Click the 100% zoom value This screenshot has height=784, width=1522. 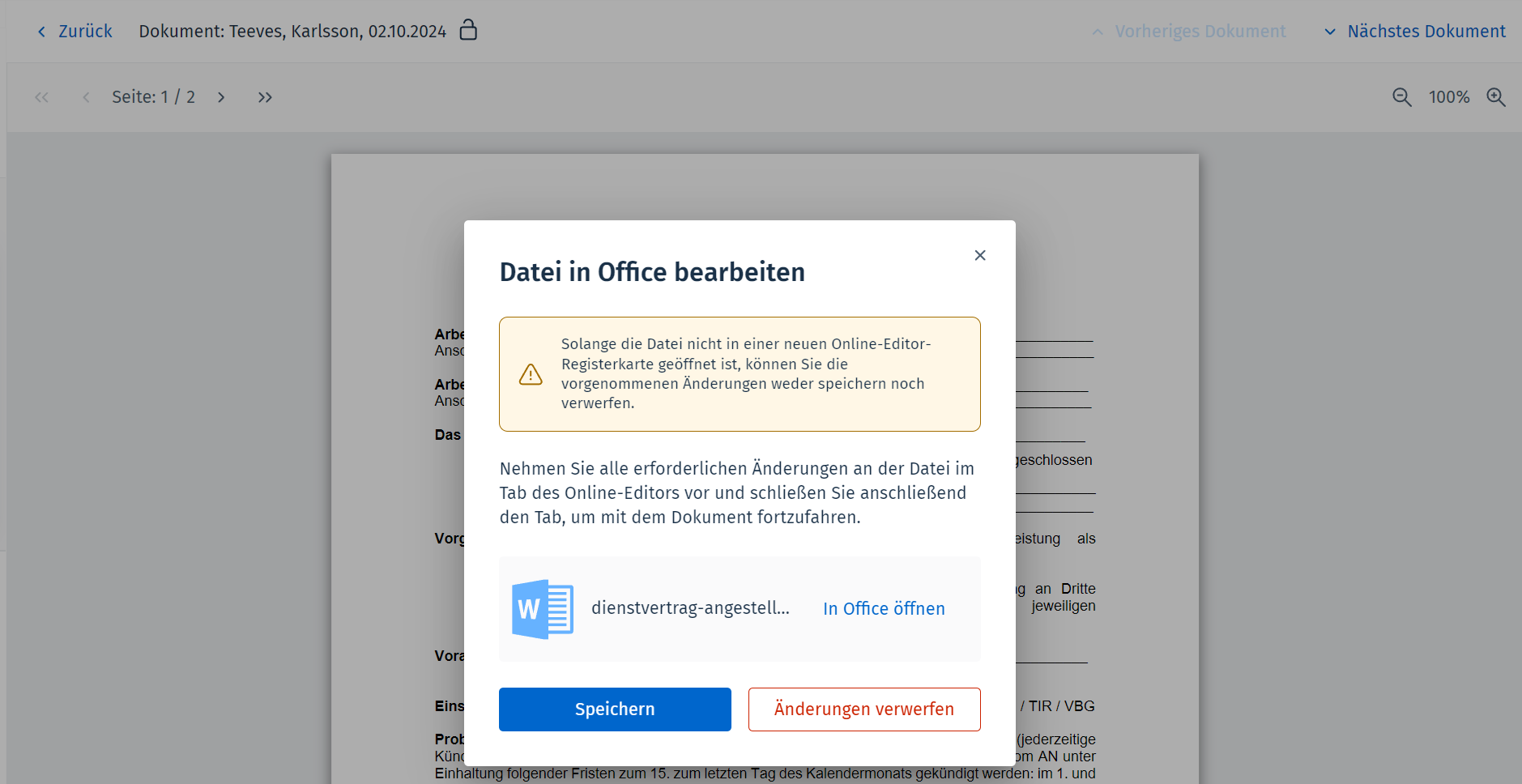click(x=1449, y=97)
